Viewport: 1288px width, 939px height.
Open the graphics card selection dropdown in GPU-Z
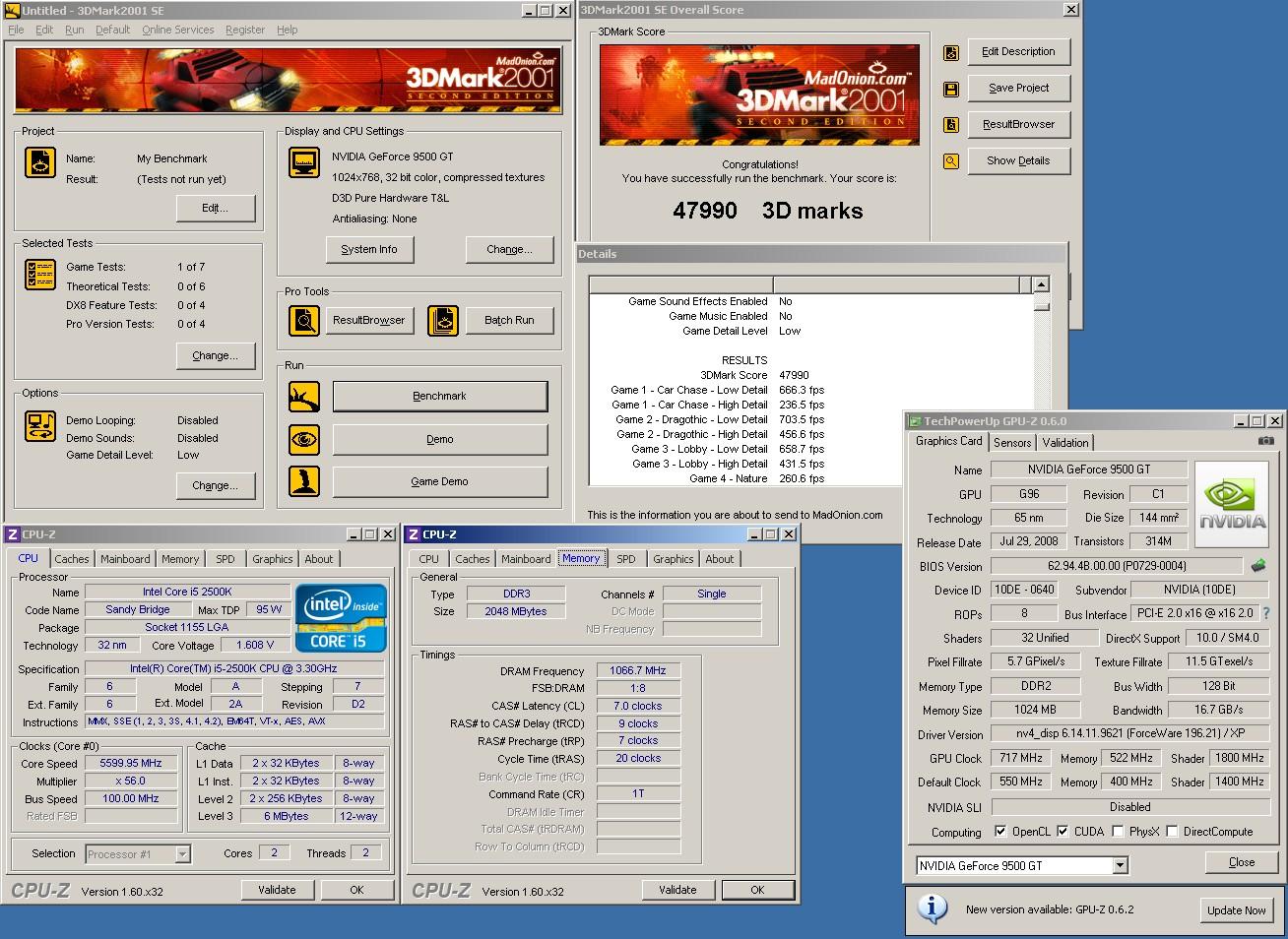pyautogui.click(x=1120, y=866)
